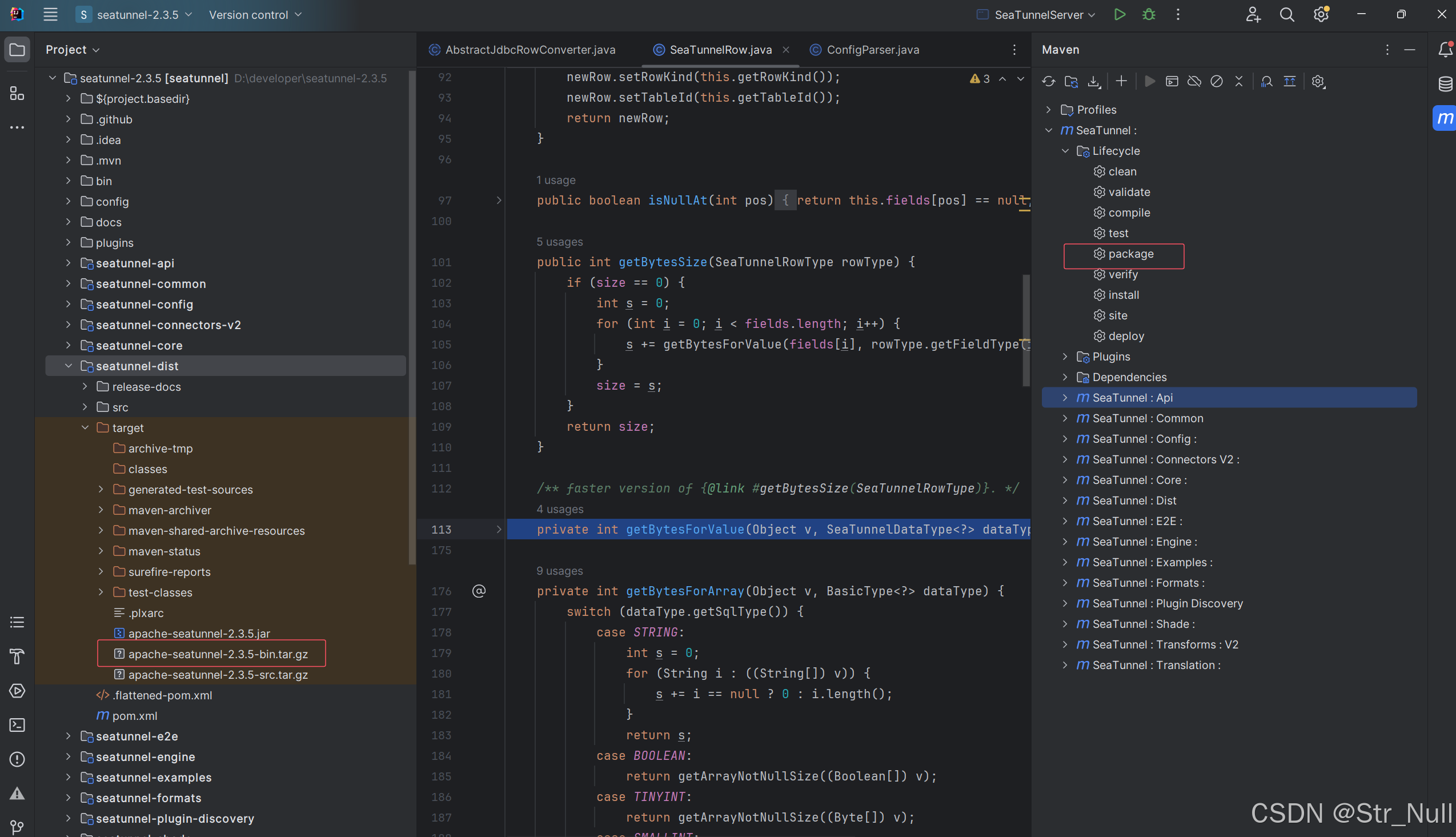Open Maven panel options three-dot menu
This screenshot has height=837, width=1456.
(1387, 50)
